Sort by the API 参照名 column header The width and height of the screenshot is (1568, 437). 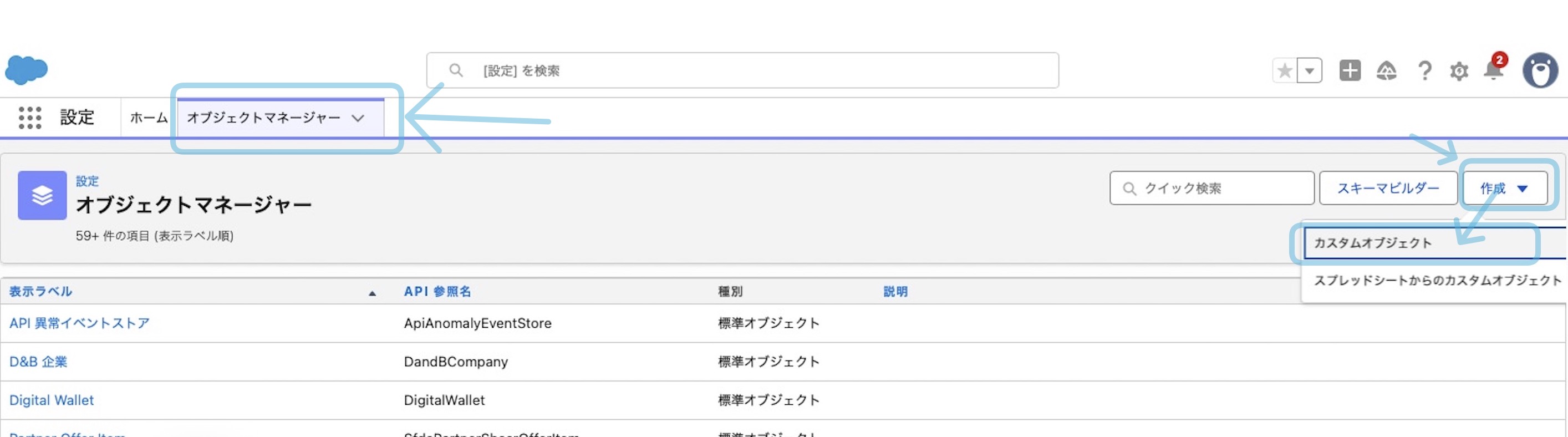(437, 292)
